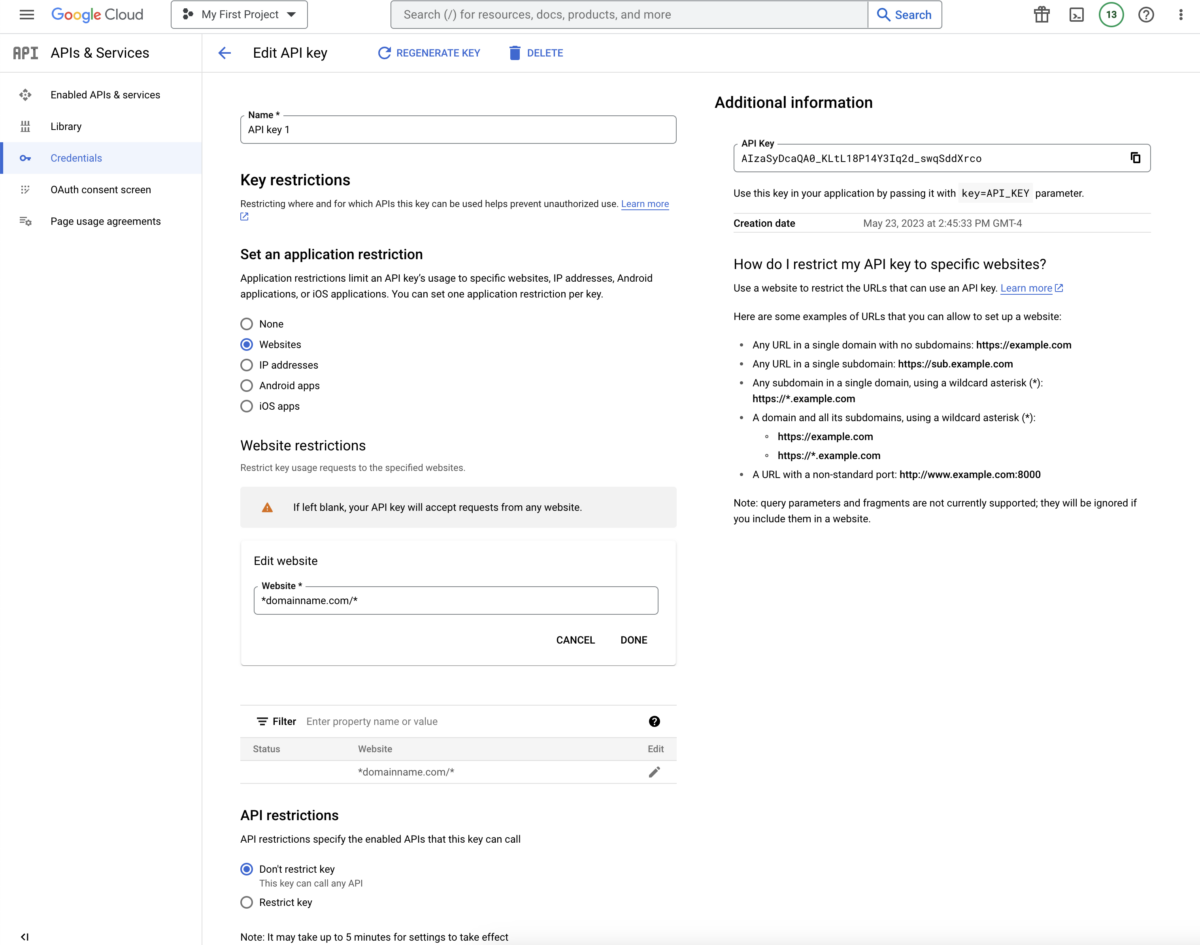Screen dimensions: 1200x945
Task: Open the filter help circle in website table
Action: coord(655,721)
